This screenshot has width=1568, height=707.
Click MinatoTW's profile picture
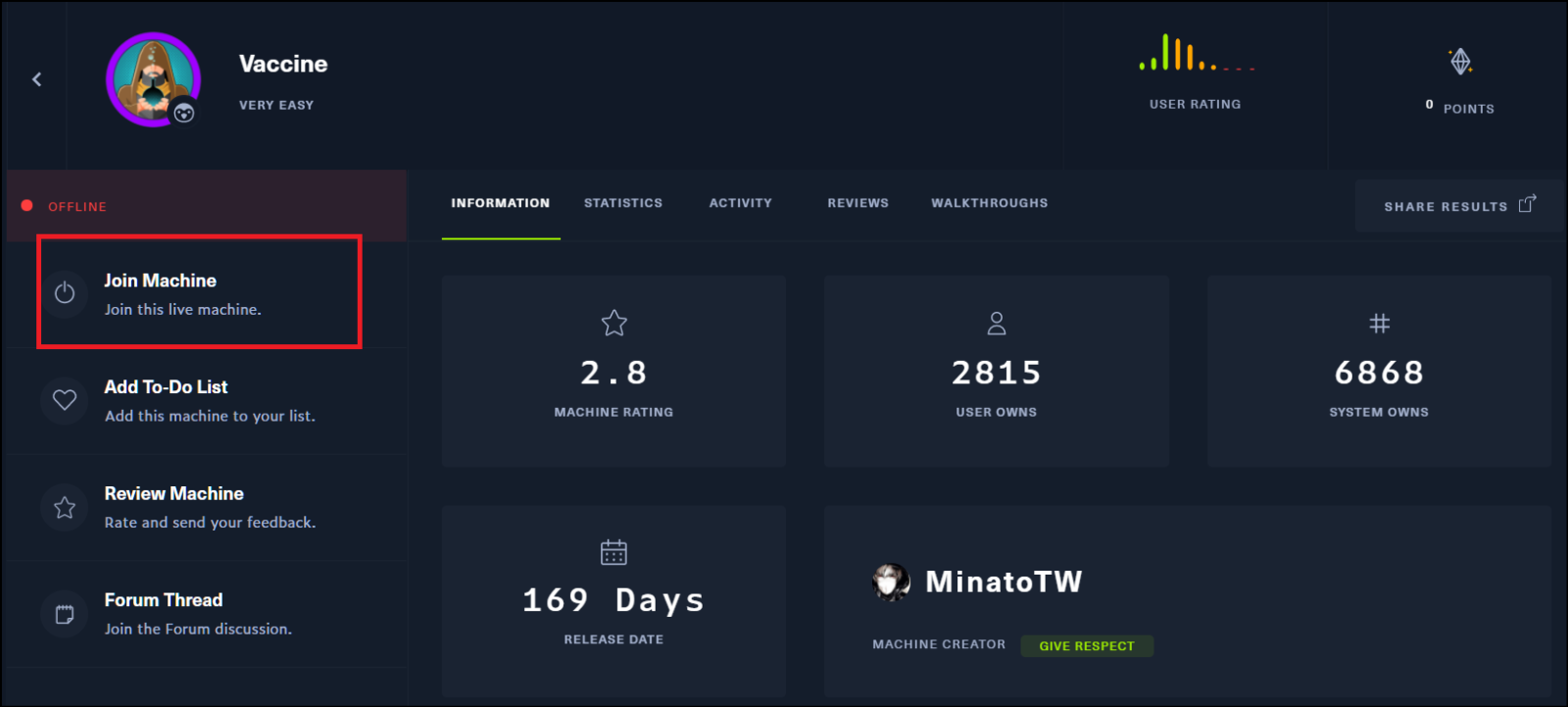pos(891,582)
